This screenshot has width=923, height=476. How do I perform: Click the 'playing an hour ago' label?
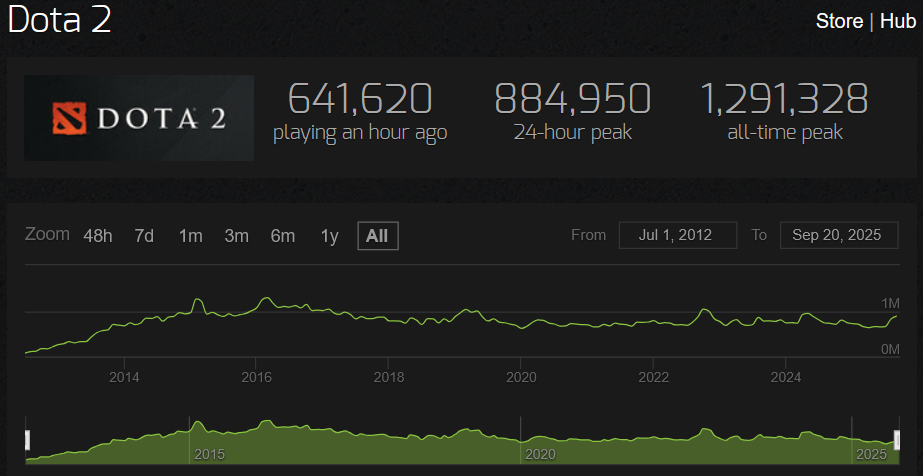coord(360,133)
